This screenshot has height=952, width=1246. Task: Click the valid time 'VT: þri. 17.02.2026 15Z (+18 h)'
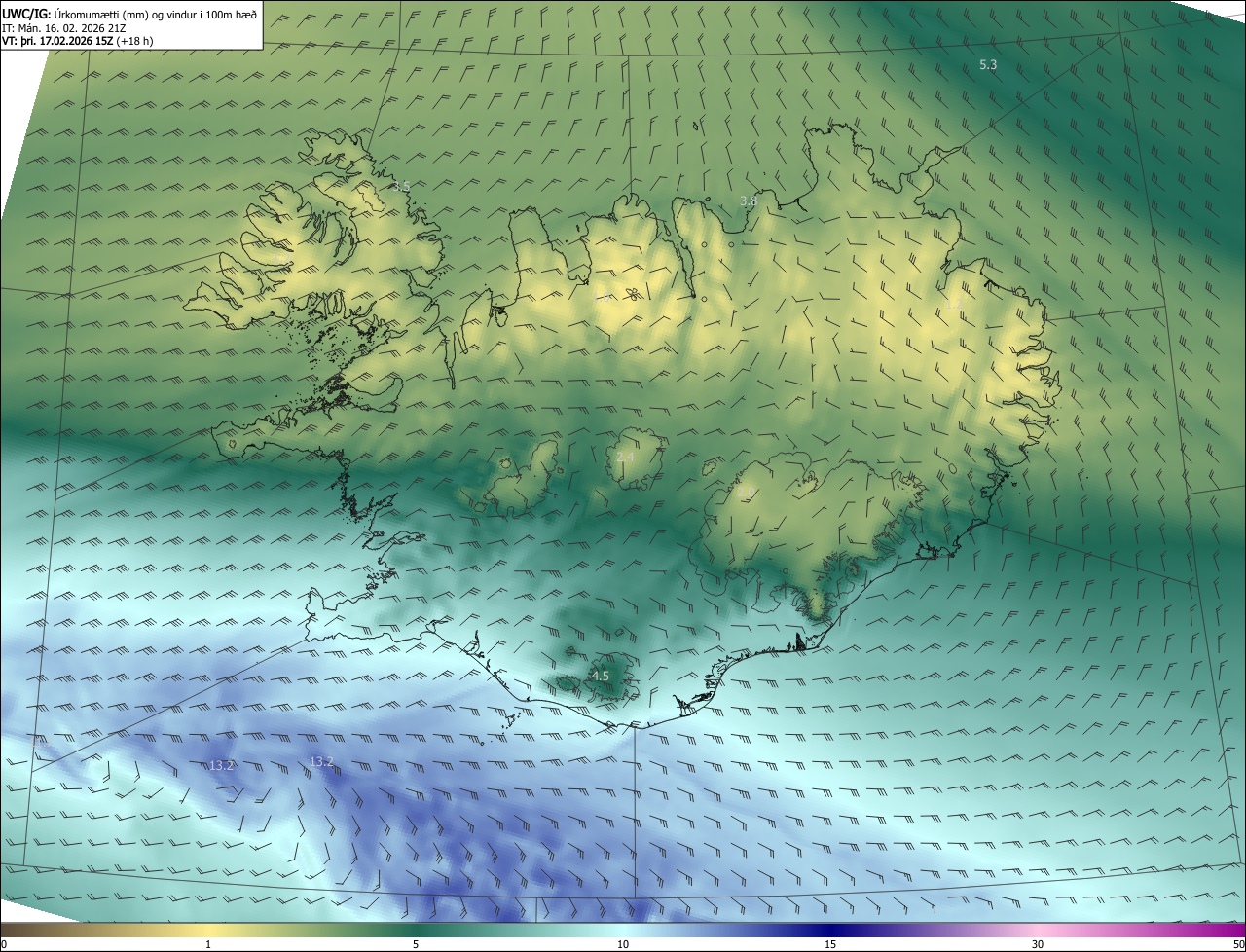click(x=77, y=41)
